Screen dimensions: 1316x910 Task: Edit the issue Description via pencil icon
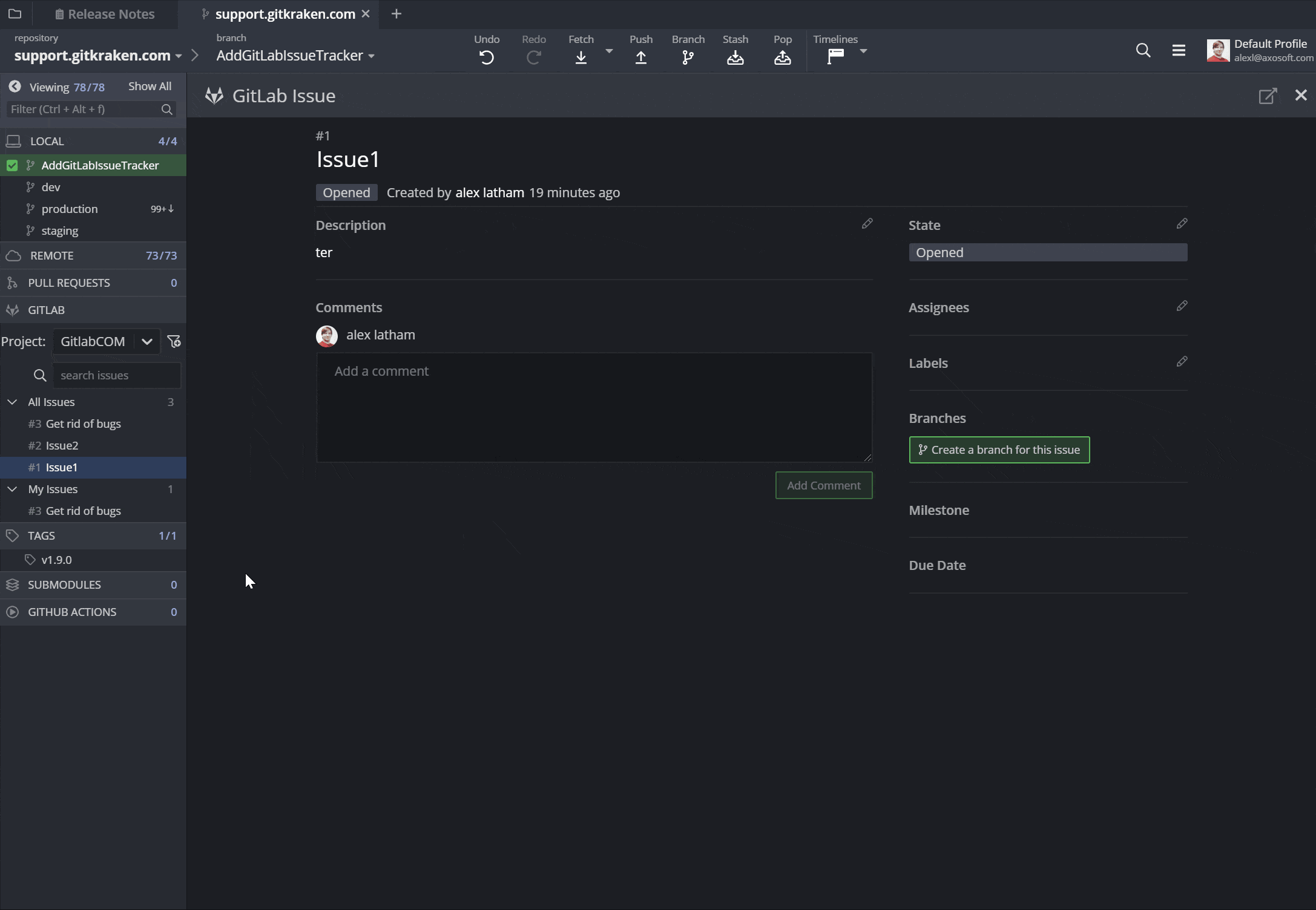click(867, 223)
